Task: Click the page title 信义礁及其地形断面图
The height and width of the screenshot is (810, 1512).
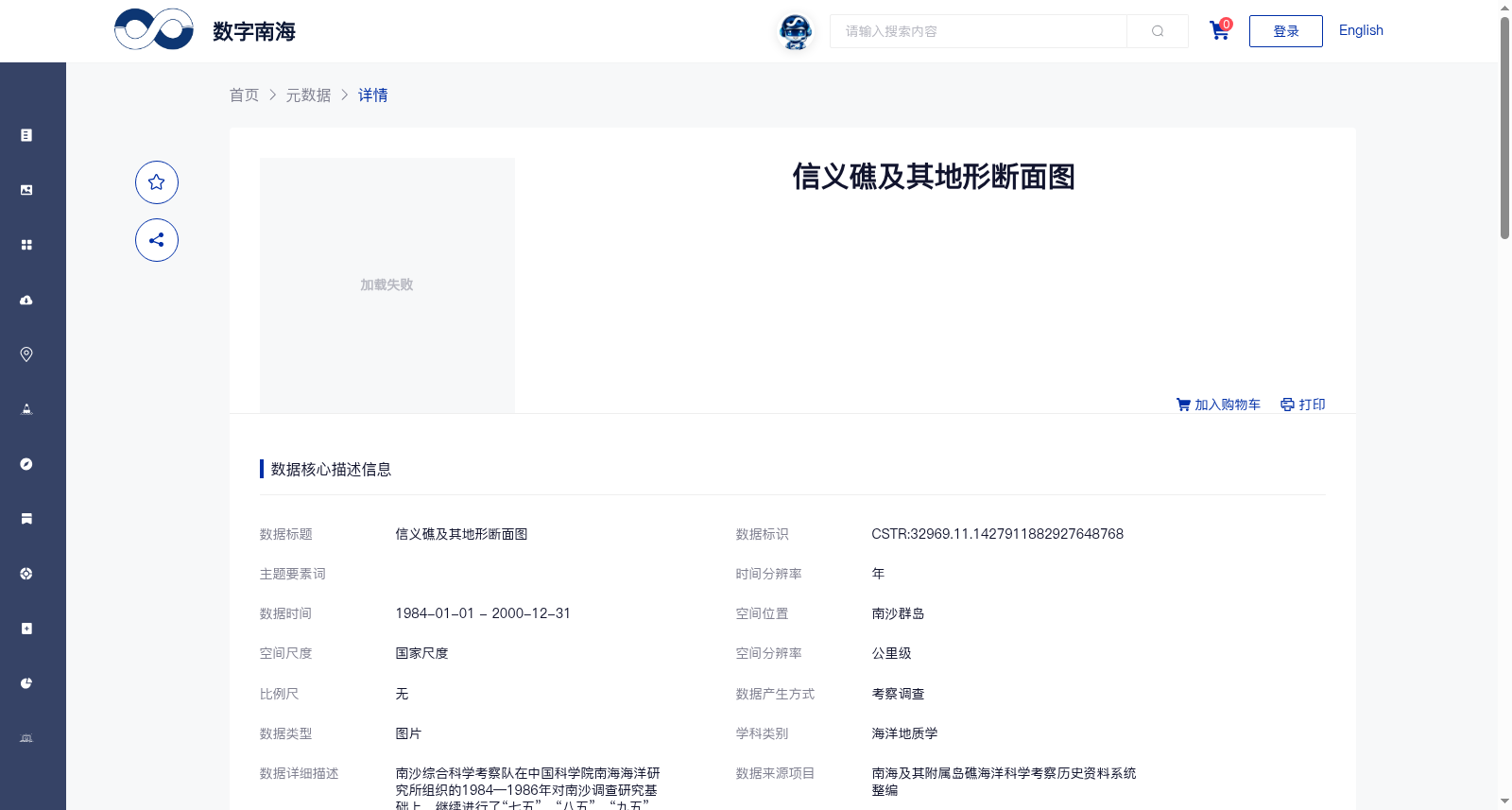Action: [934, 177]
